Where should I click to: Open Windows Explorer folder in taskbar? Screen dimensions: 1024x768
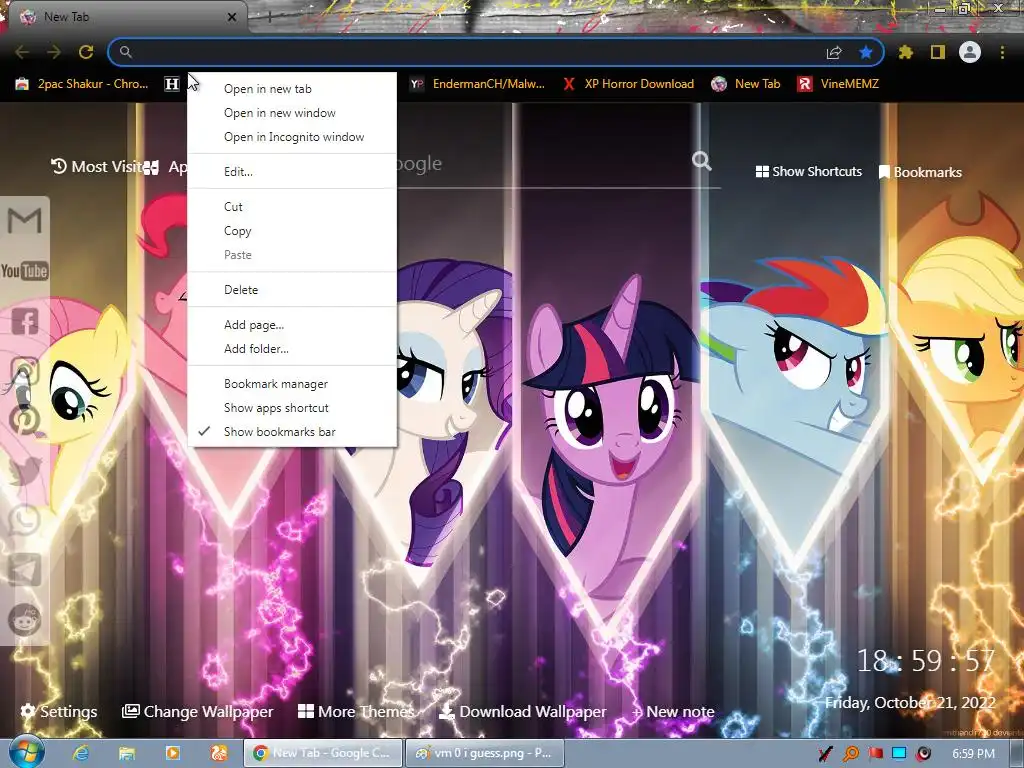coord(127,753)
